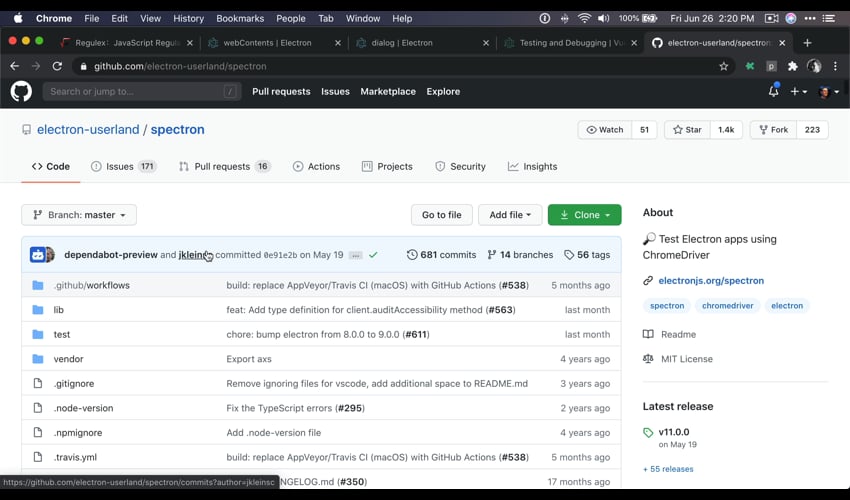Switch to the Issues tab
The image size is (850, 500).
click(x=123, y=166)
